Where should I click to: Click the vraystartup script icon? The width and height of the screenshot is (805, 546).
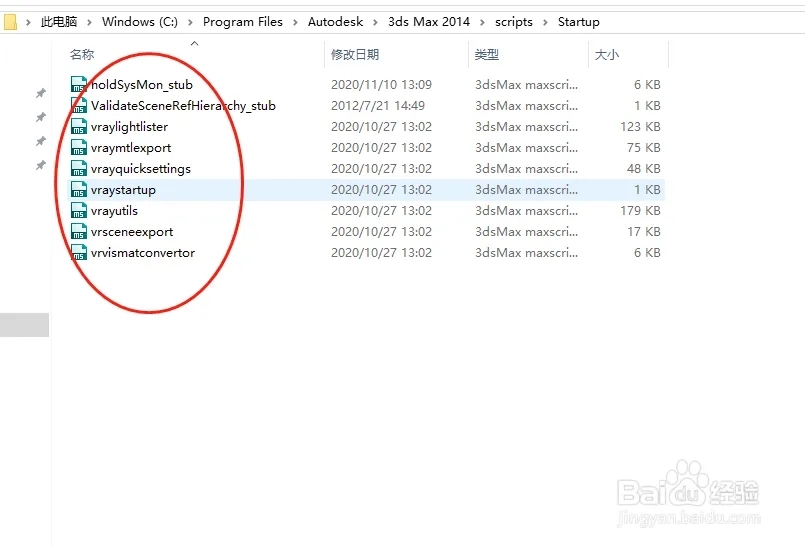pos(79,189)
